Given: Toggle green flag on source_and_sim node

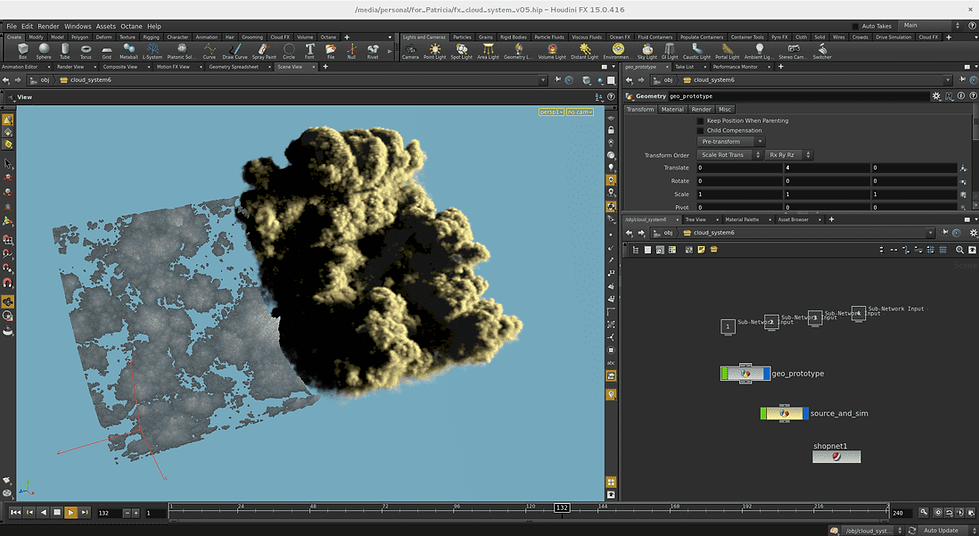Looking at the screenshot, I should (764, 414).
